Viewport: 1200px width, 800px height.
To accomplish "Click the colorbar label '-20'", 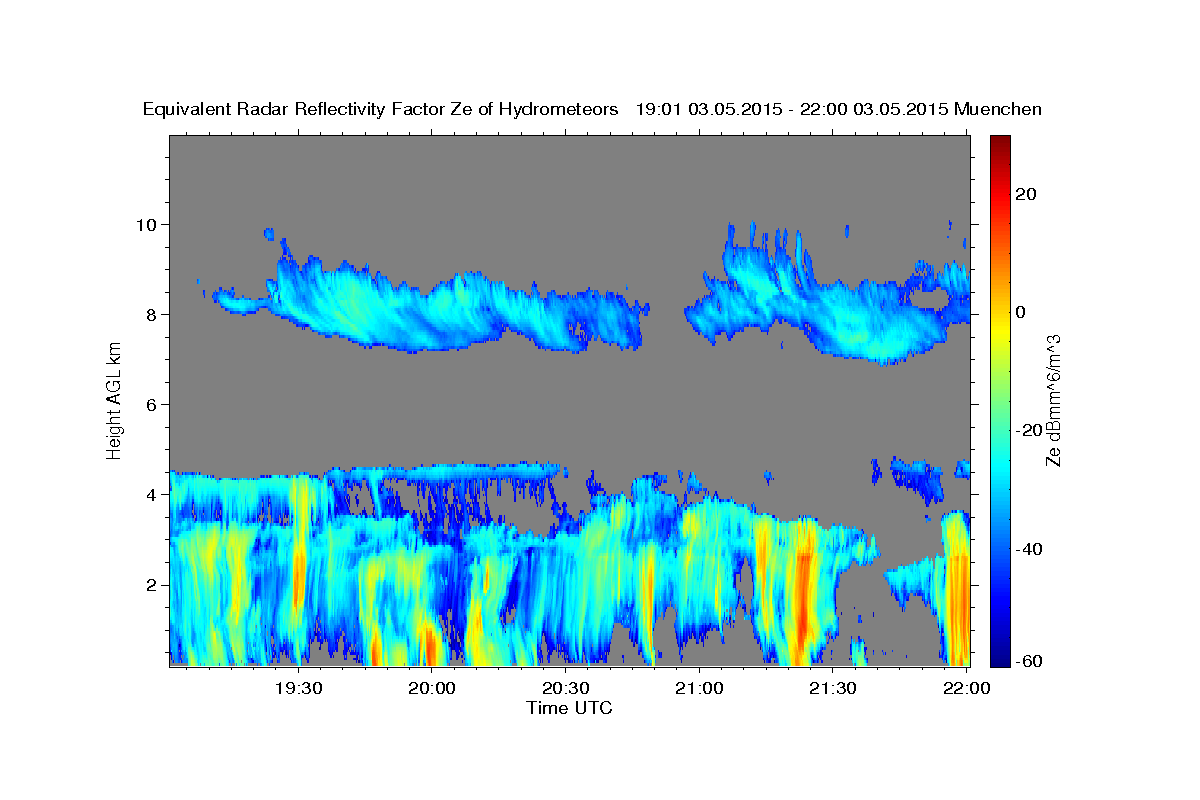I will click(1029, 430).
